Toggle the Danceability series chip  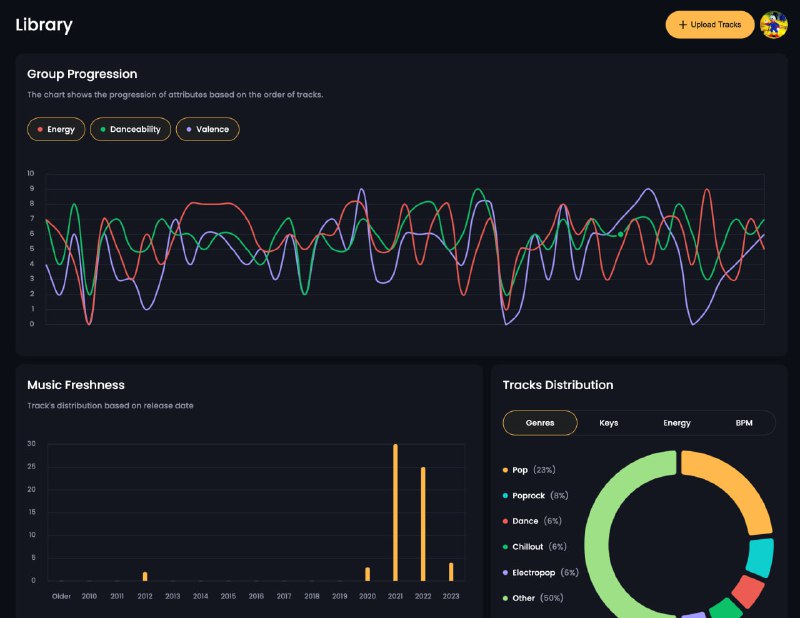[131, 129]
